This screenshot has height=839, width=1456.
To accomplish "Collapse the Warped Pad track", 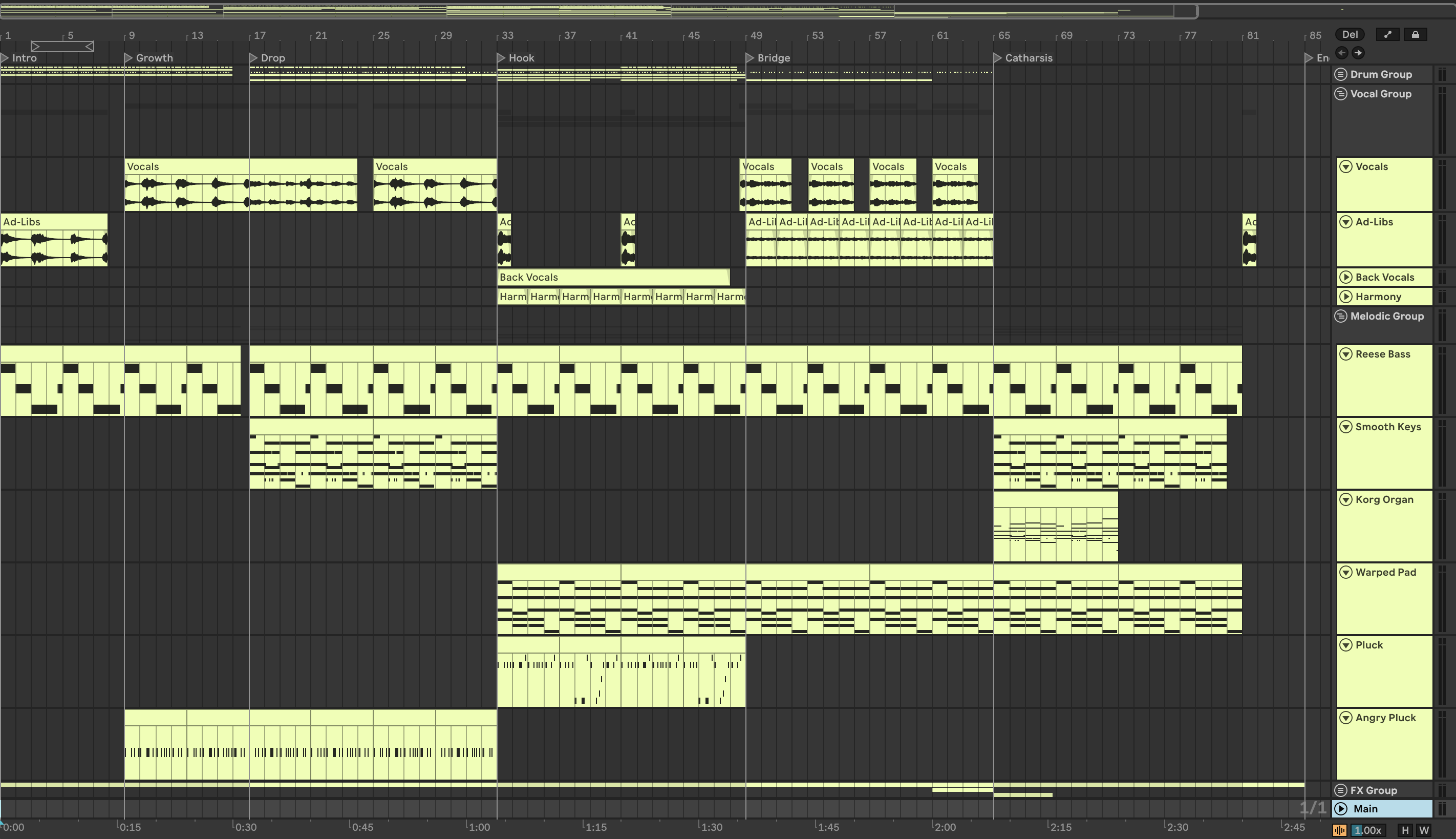I will (1346, 572).
